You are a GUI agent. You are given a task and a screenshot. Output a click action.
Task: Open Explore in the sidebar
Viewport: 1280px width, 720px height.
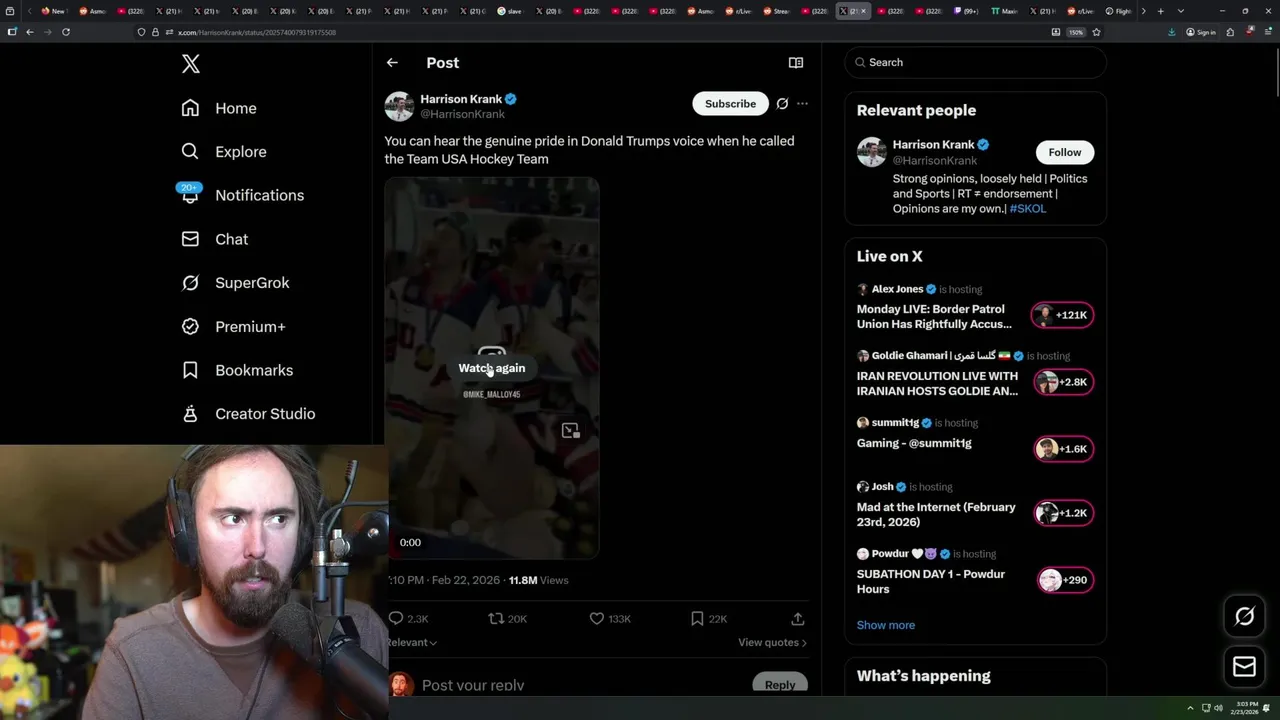(x=224, y=152)
